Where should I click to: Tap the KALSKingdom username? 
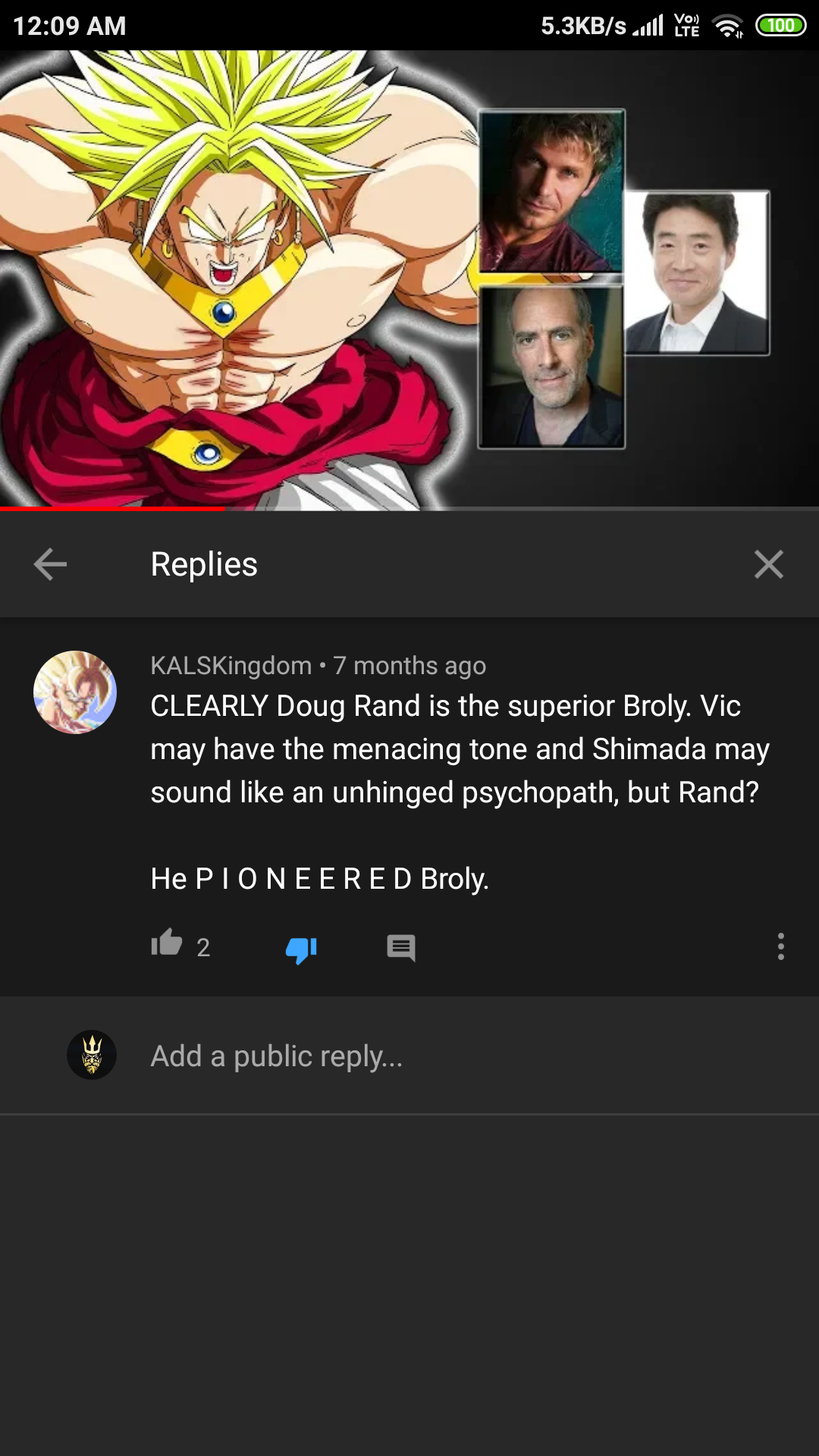[231, 665]
